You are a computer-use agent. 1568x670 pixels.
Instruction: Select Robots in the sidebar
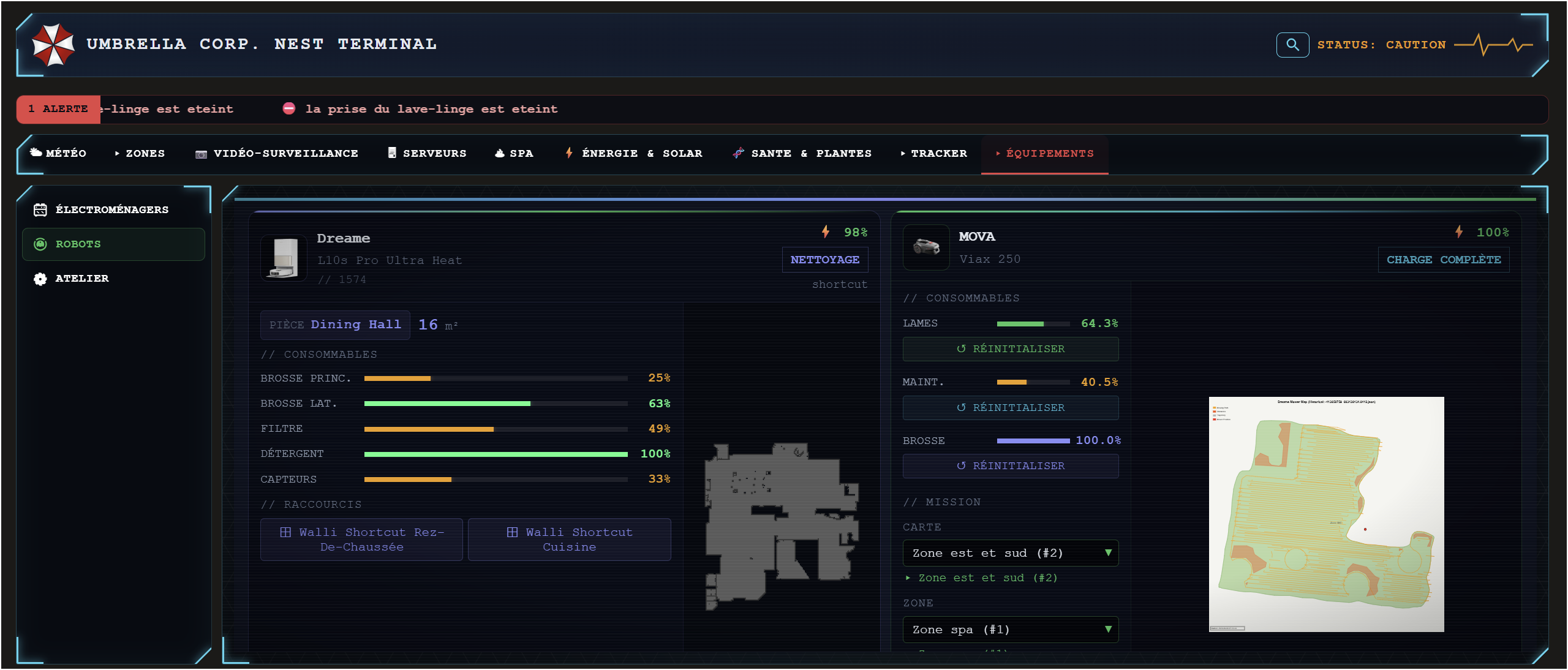(113, 244)
